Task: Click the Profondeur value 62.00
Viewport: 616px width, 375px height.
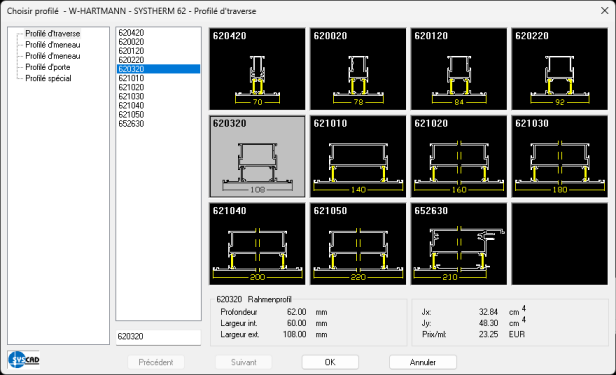Action: coord(296,312)
